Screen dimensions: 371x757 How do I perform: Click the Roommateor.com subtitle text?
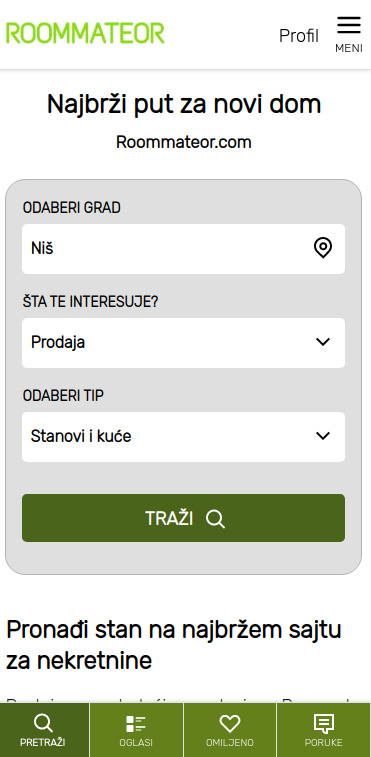(184, 142)
